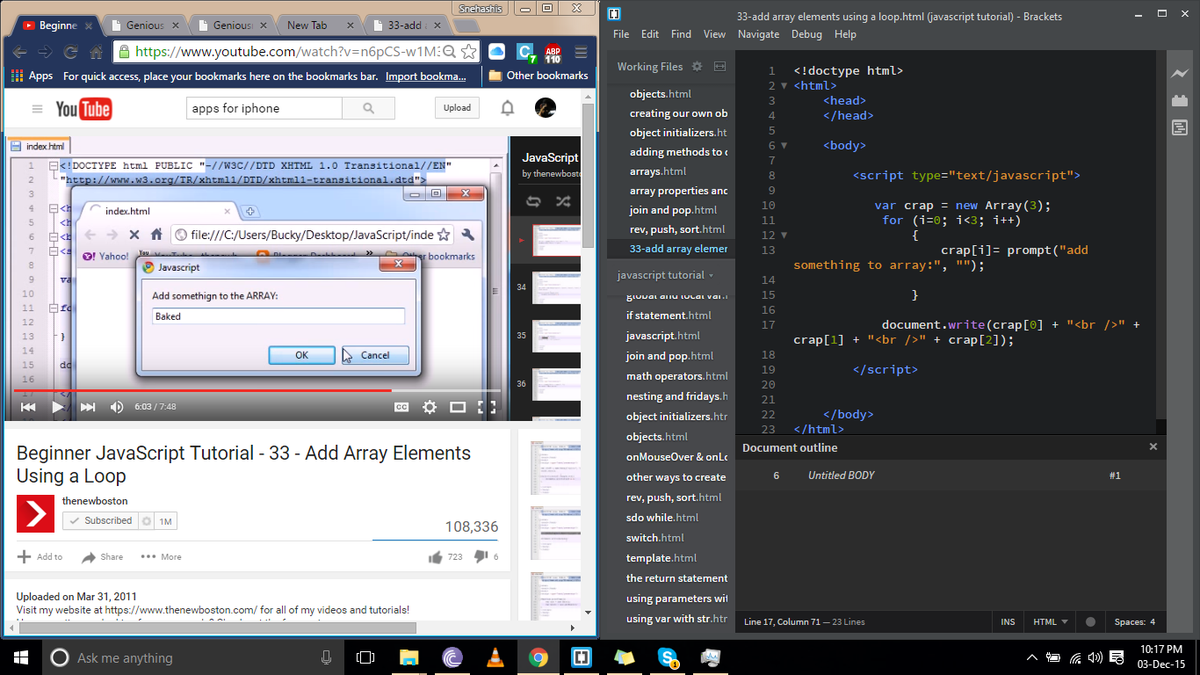
Task: Click iCloud extension icon in Chrome
Action: [x=497, y=51]
